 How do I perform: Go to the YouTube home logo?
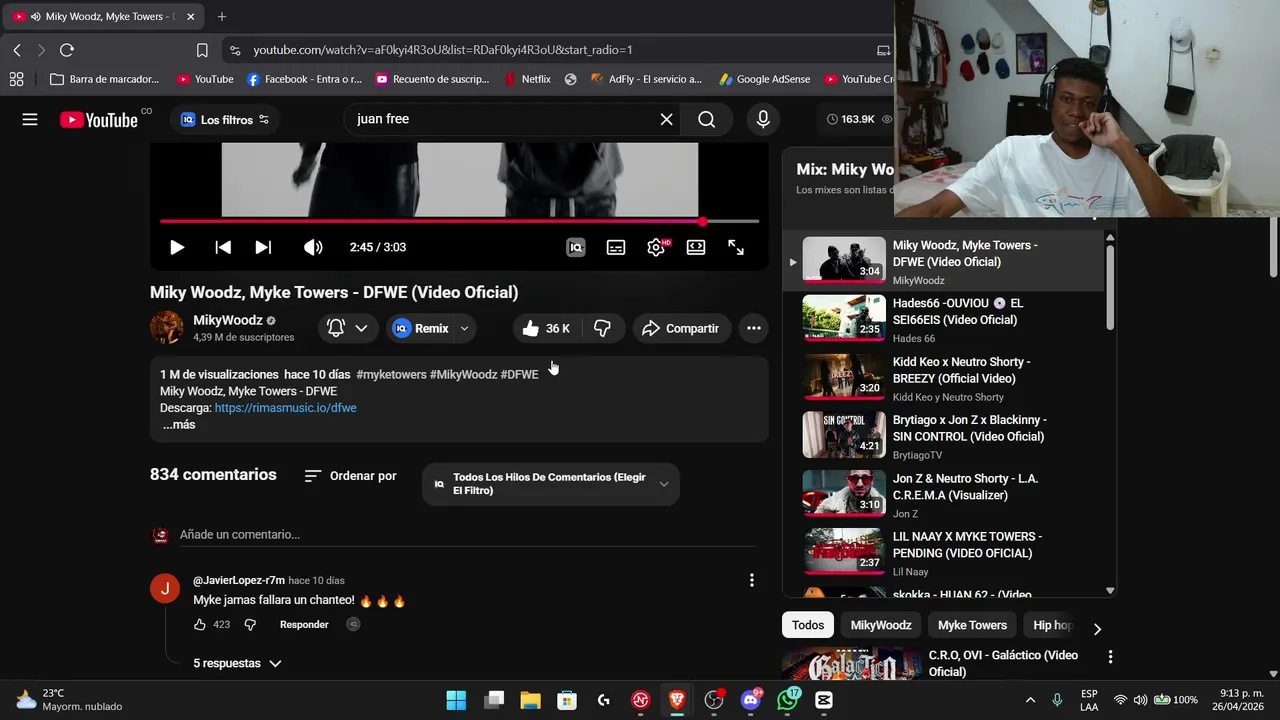pyautogui.click(x=99, y=120)
